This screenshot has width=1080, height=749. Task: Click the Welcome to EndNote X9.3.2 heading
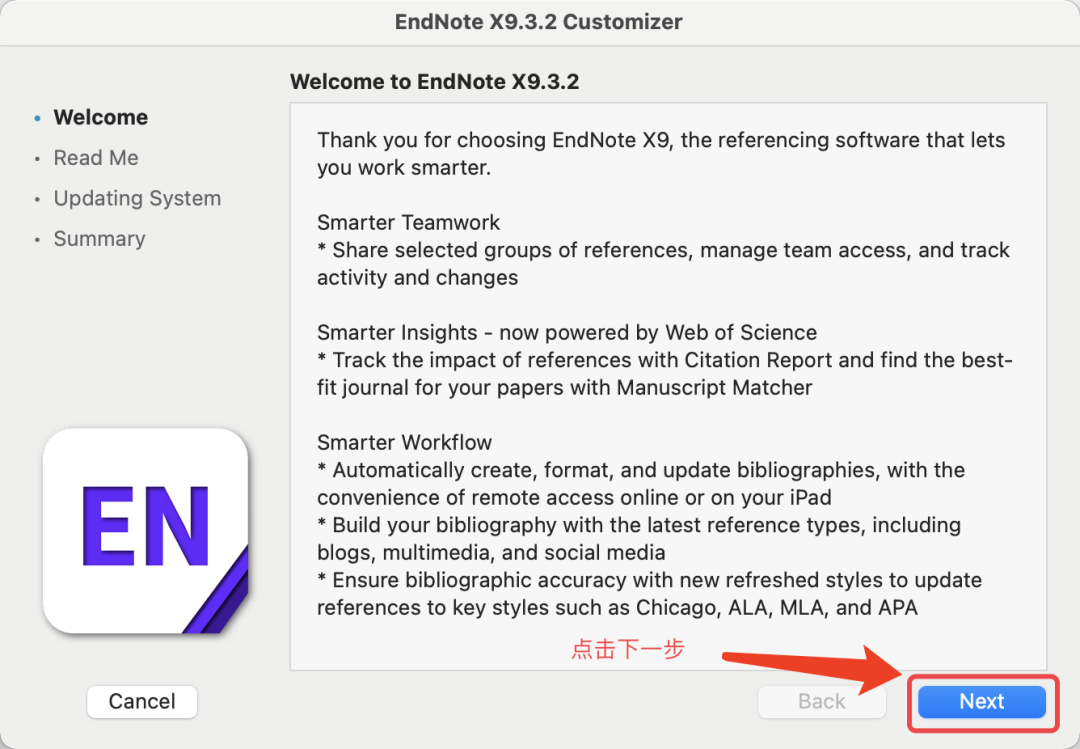click(x=435, y=81)
